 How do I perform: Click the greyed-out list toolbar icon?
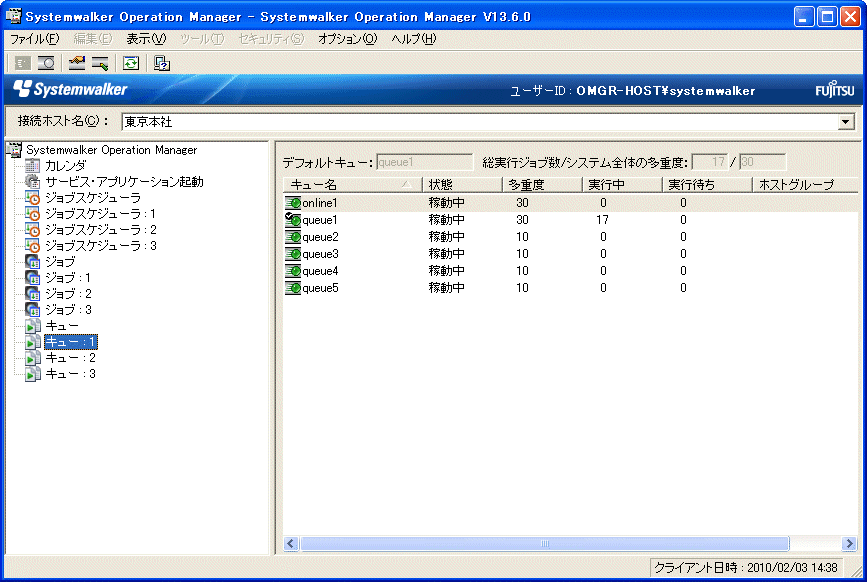tap(22, 64)
